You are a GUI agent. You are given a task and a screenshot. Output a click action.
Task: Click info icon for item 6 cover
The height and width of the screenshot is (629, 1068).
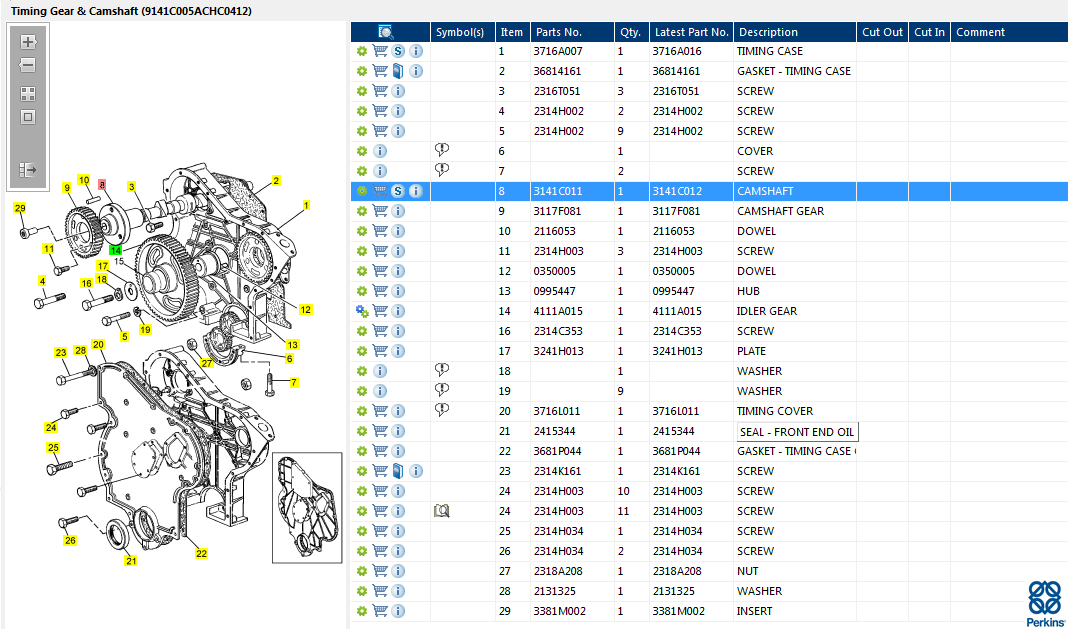[x=380, y=151]
